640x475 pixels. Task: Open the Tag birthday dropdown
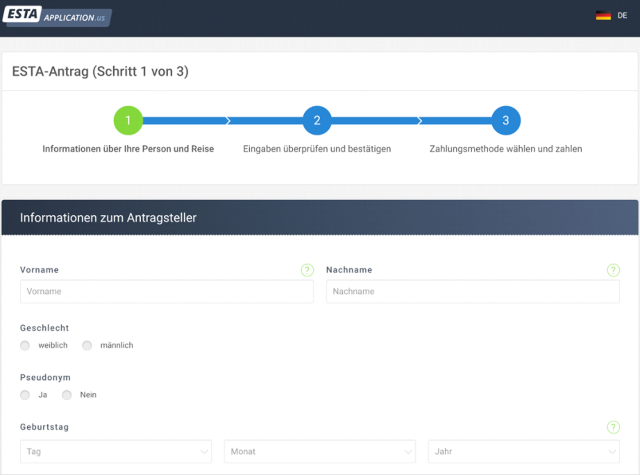point(115,452)
